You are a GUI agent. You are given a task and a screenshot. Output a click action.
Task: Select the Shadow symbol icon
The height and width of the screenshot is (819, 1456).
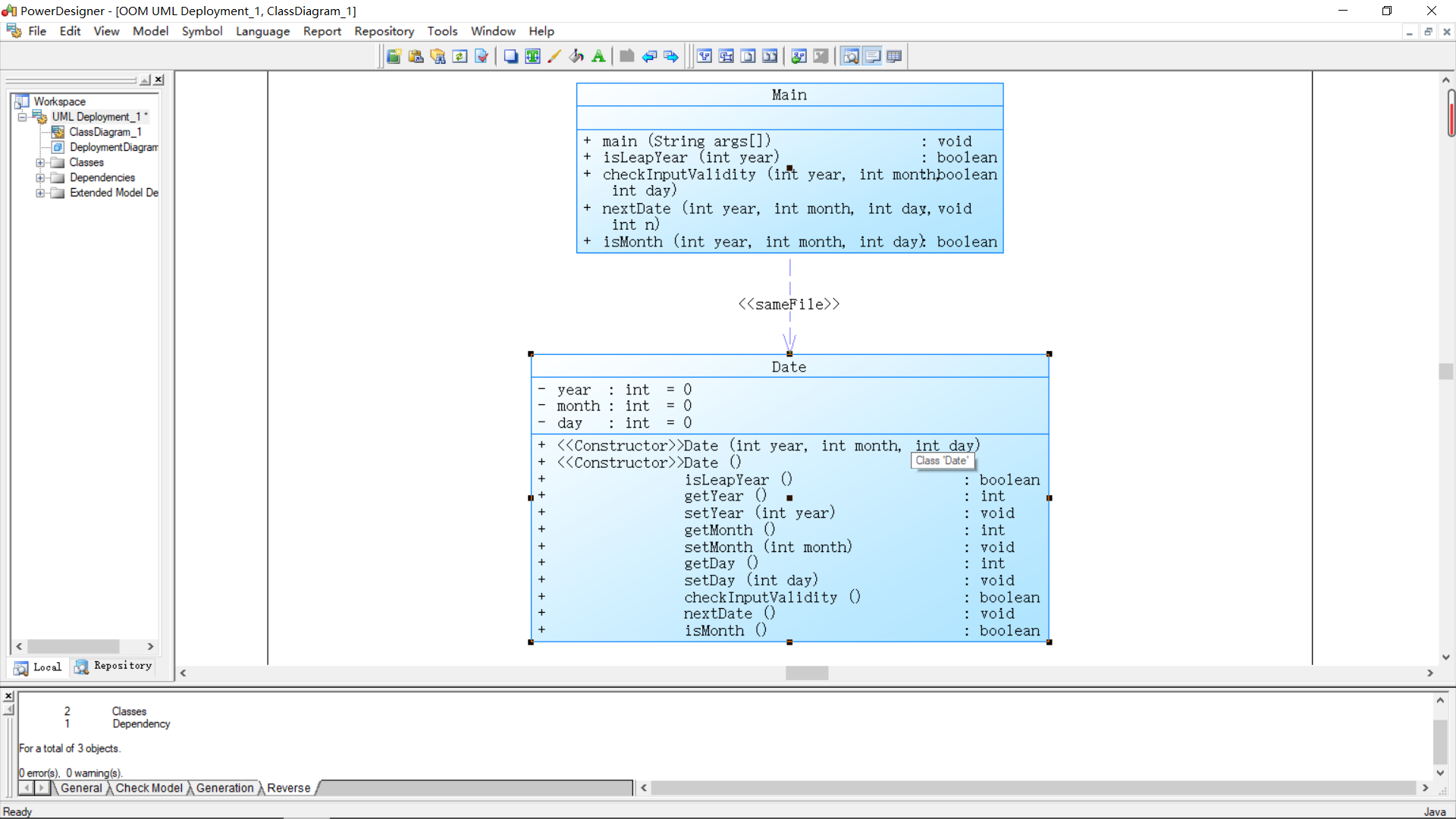[x=511, y=56]
